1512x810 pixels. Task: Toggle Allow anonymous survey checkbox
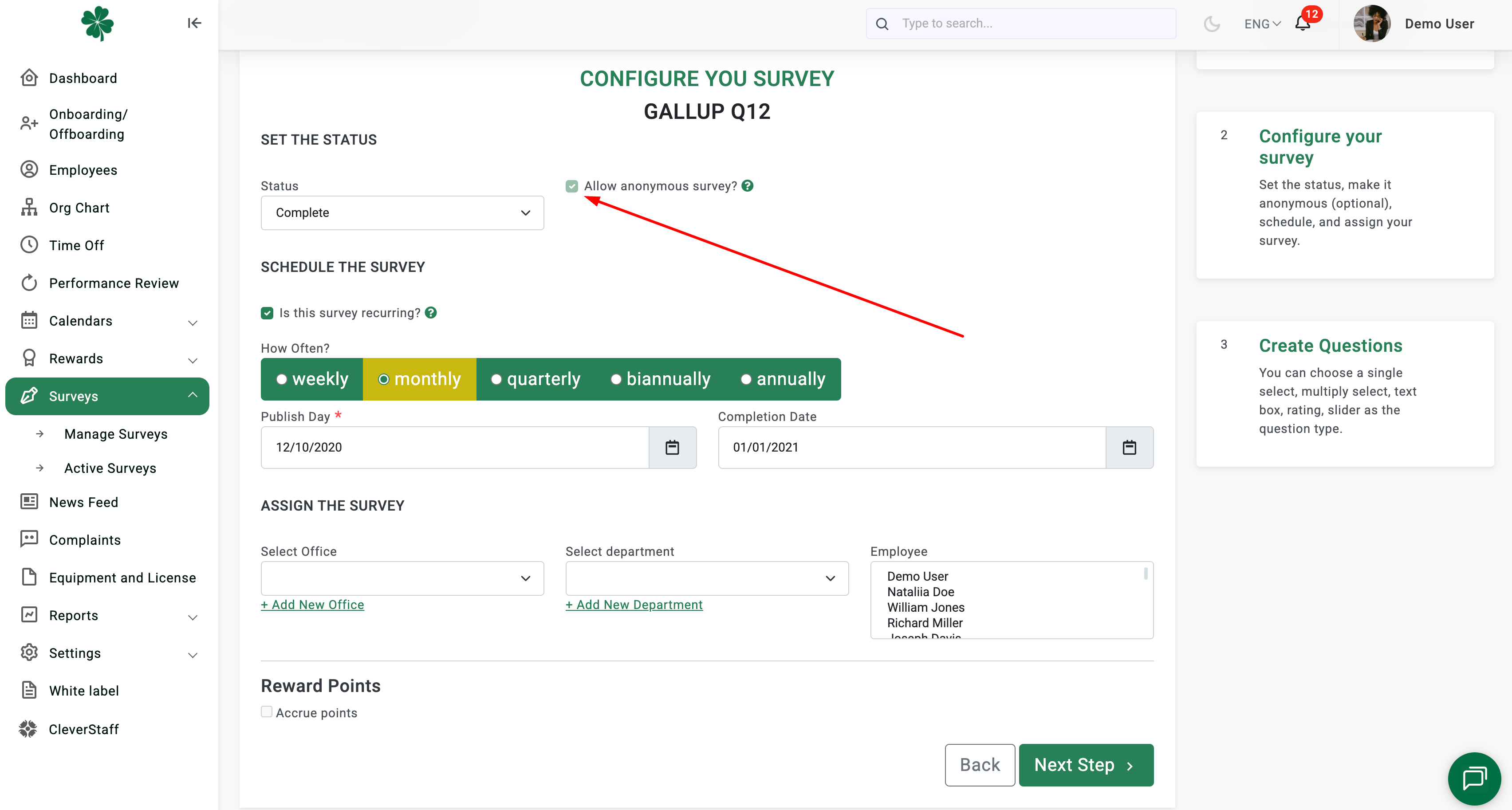(x=572, y=186)
